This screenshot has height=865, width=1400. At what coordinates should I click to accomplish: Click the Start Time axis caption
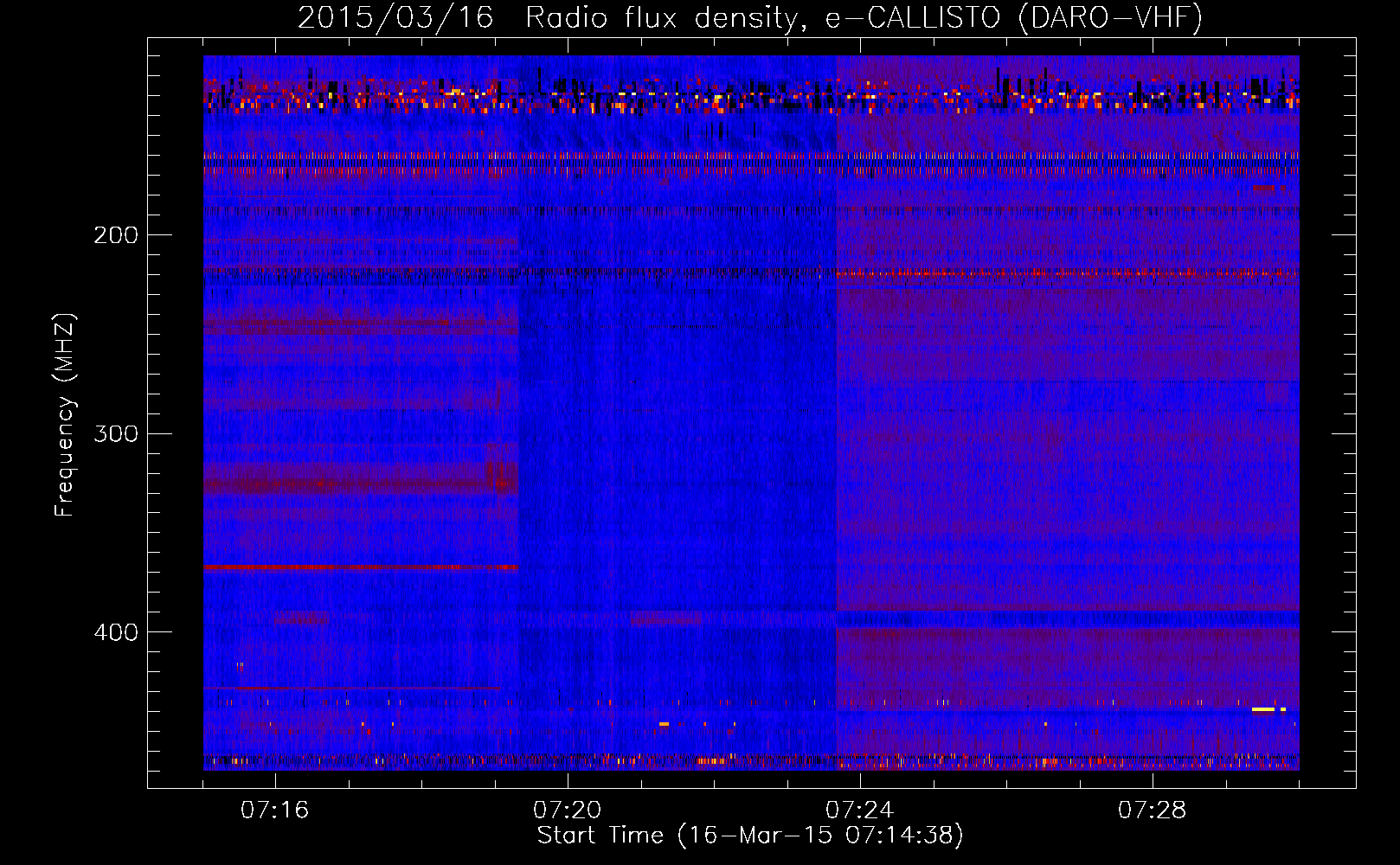coord(750,836)
